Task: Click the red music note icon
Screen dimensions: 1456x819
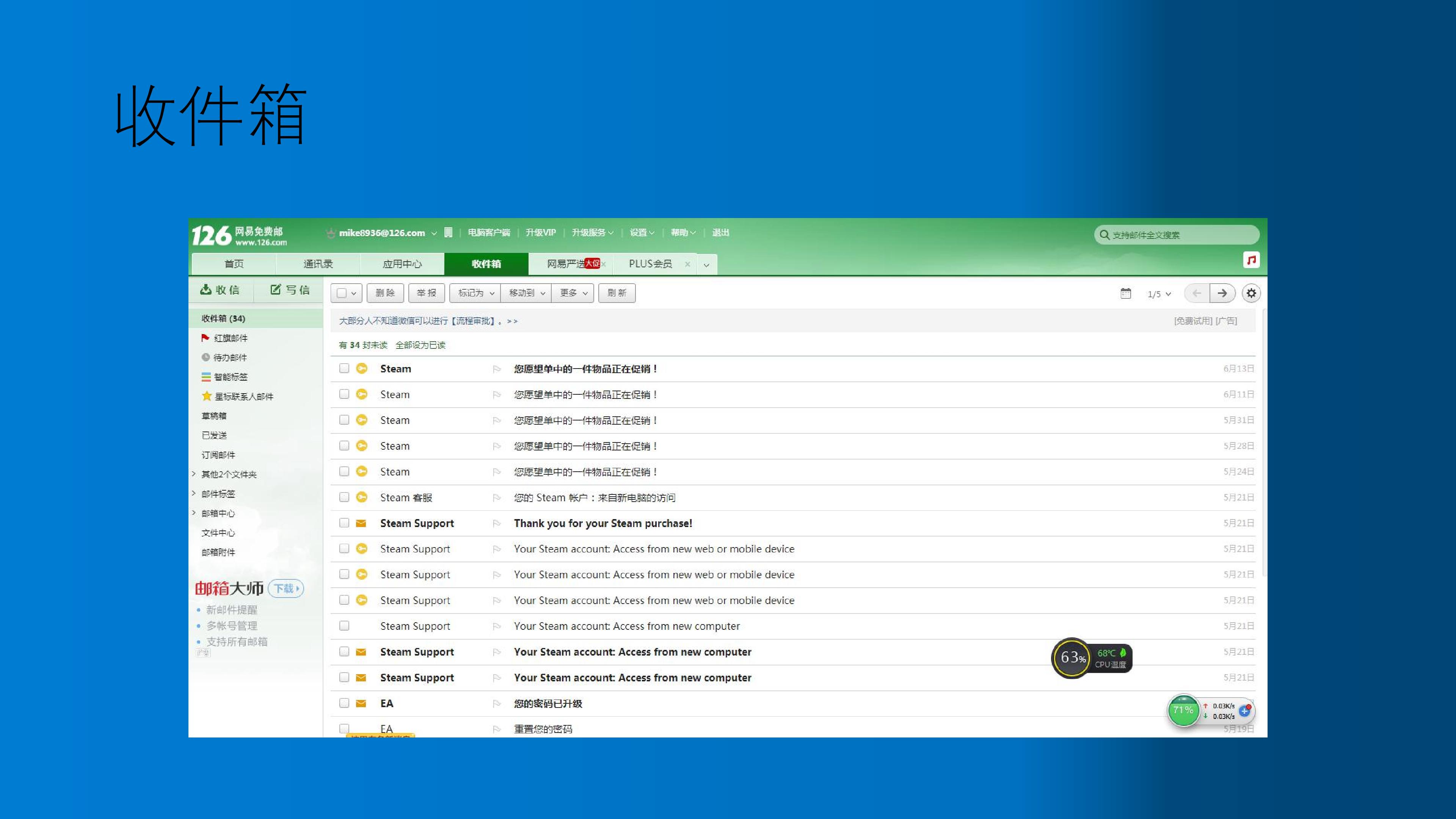Action: 1251,260
